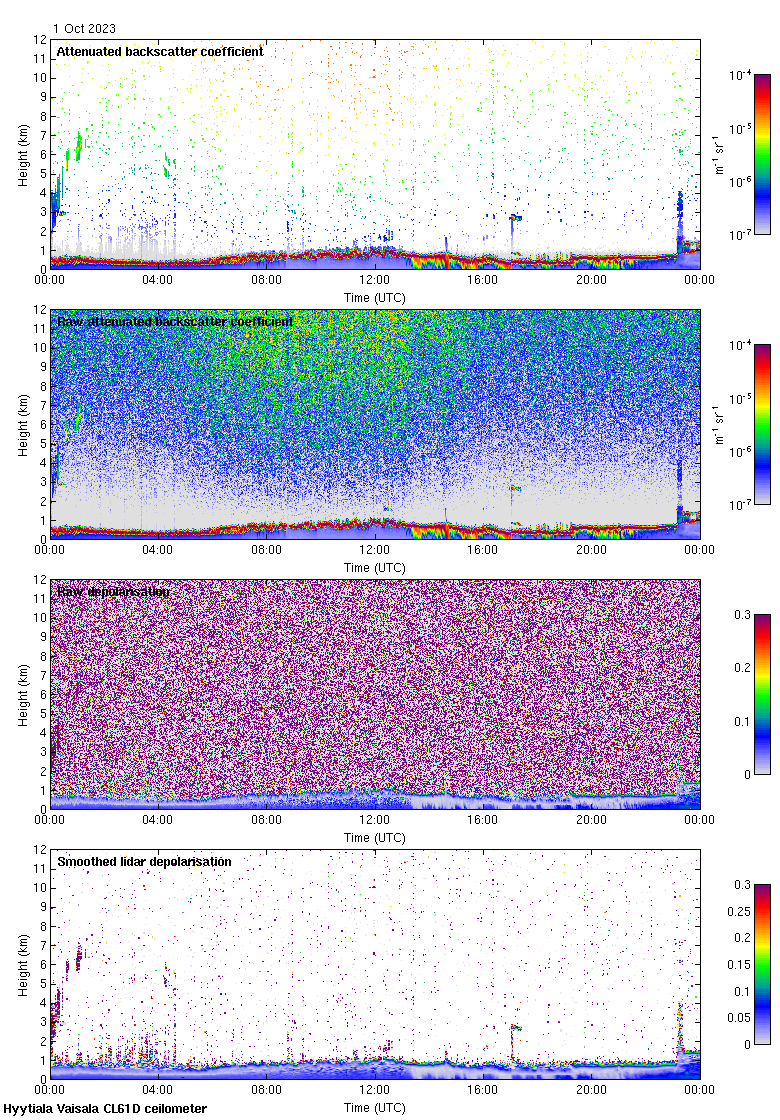This screenshot has width=780, height=1120.
Task: Click the raw attenuated backscatter plot area
Action: 375,424
